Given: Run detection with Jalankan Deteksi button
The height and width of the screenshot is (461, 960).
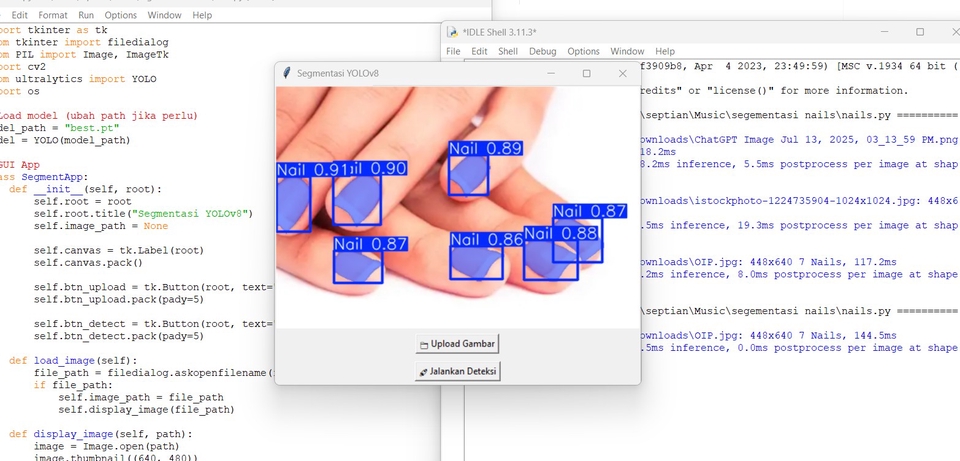Looking at the screenshot, I should click(x=458, y=371).
